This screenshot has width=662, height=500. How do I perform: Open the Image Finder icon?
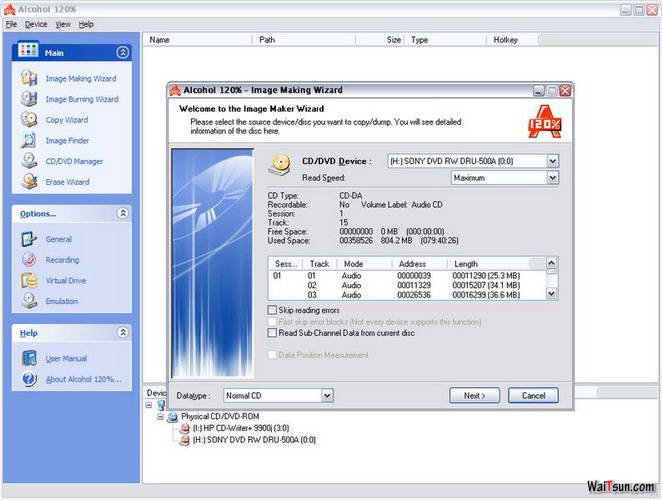click(x=27, y=141)
